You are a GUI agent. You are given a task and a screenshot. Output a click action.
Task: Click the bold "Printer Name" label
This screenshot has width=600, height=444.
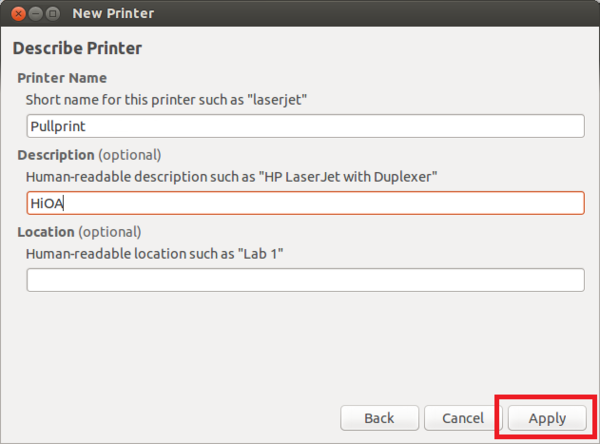coord(62,78)
